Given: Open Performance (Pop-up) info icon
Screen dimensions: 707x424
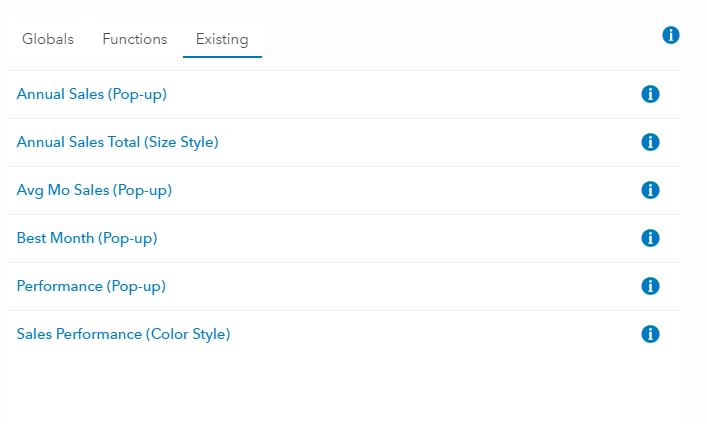Looking at the screenshot, I should coord(650,286).
